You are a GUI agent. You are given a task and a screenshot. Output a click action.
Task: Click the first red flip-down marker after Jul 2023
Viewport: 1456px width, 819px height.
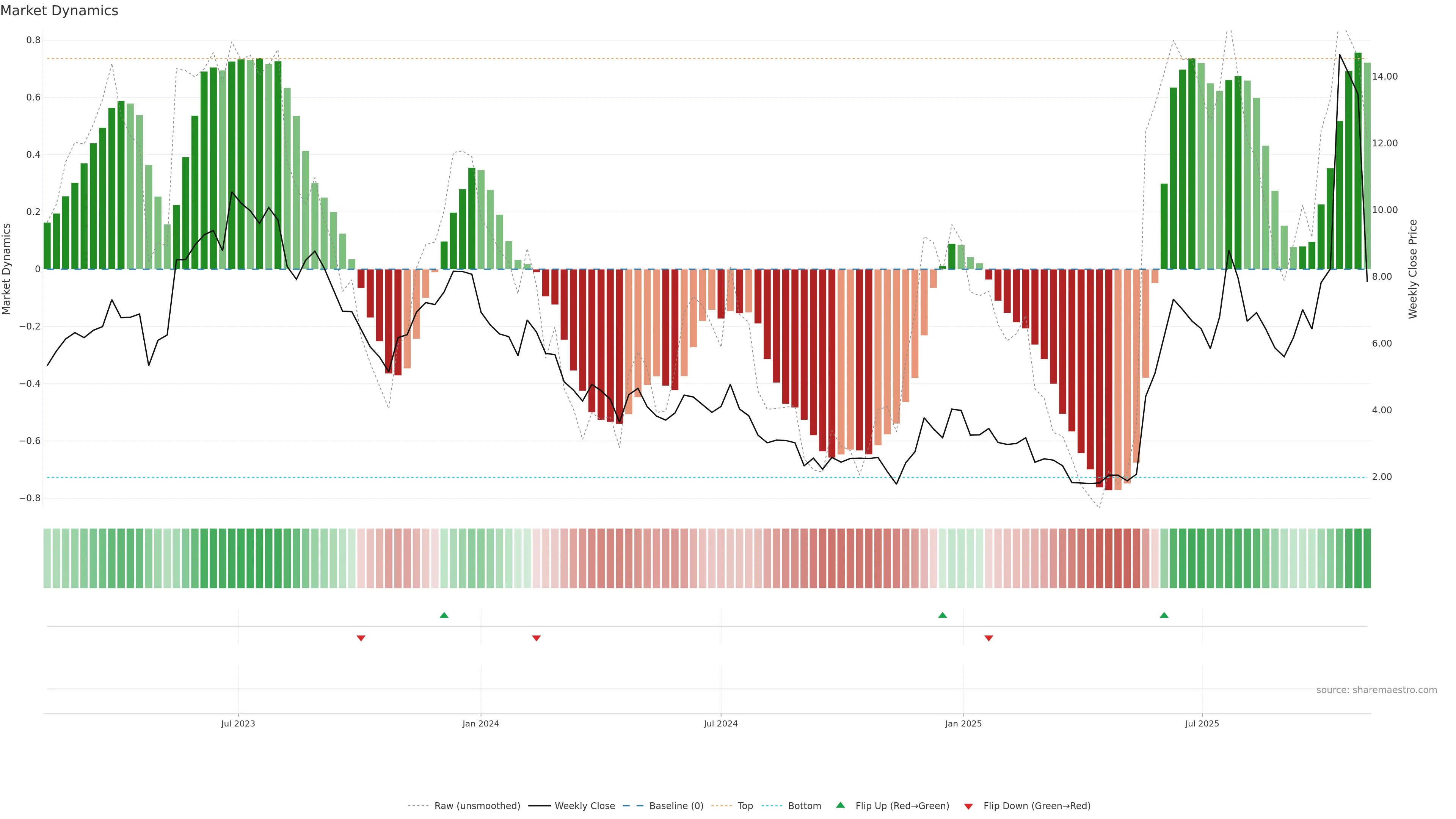point(361,638)
